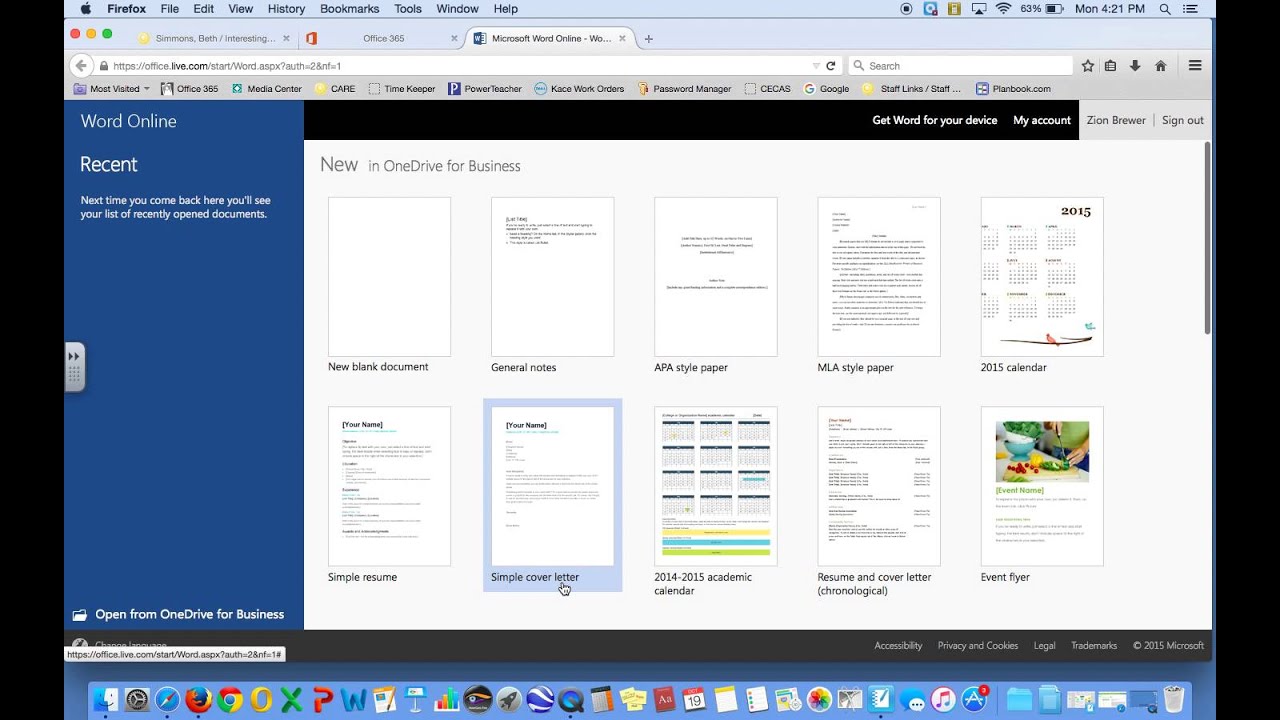
Task: Open the History menu
Action: [286, 9]
